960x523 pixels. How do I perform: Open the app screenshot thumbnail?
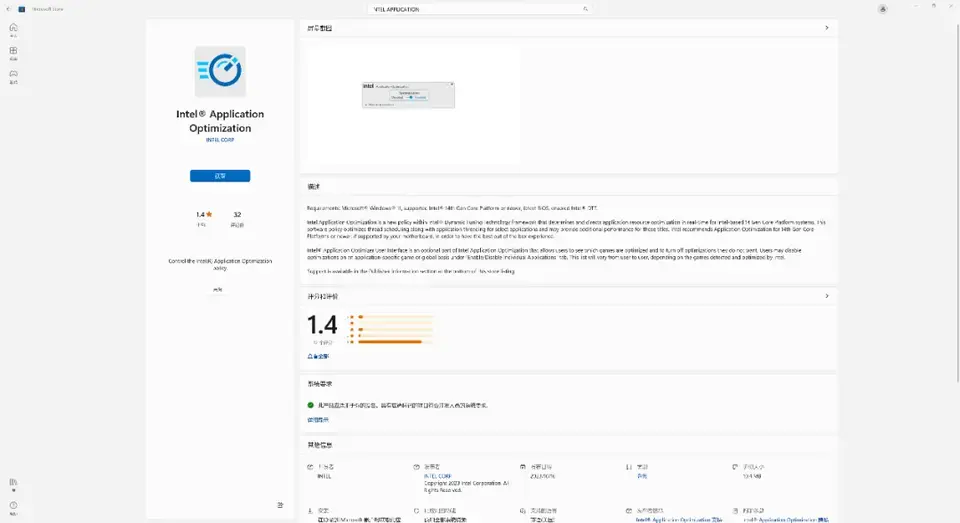click(408, 95)
